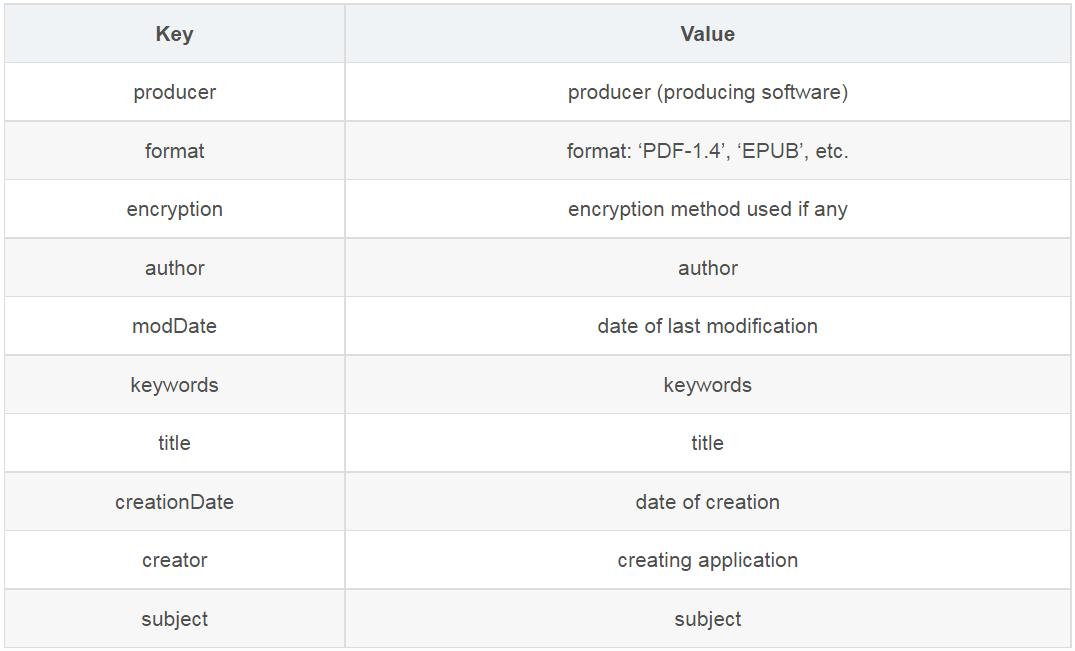This screenshot has height=651, width=1075.
Task: Select the format: 'PDF-1.4', 'EPUB' value cell
Action: coord(707,151)
